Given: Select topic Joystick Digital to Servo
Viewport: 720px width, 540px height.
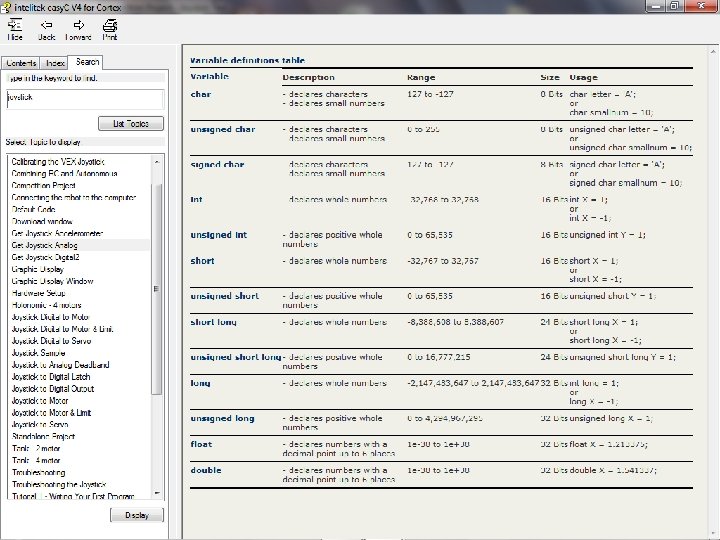Looking at the screenshot, I should [x=51, y=341].
